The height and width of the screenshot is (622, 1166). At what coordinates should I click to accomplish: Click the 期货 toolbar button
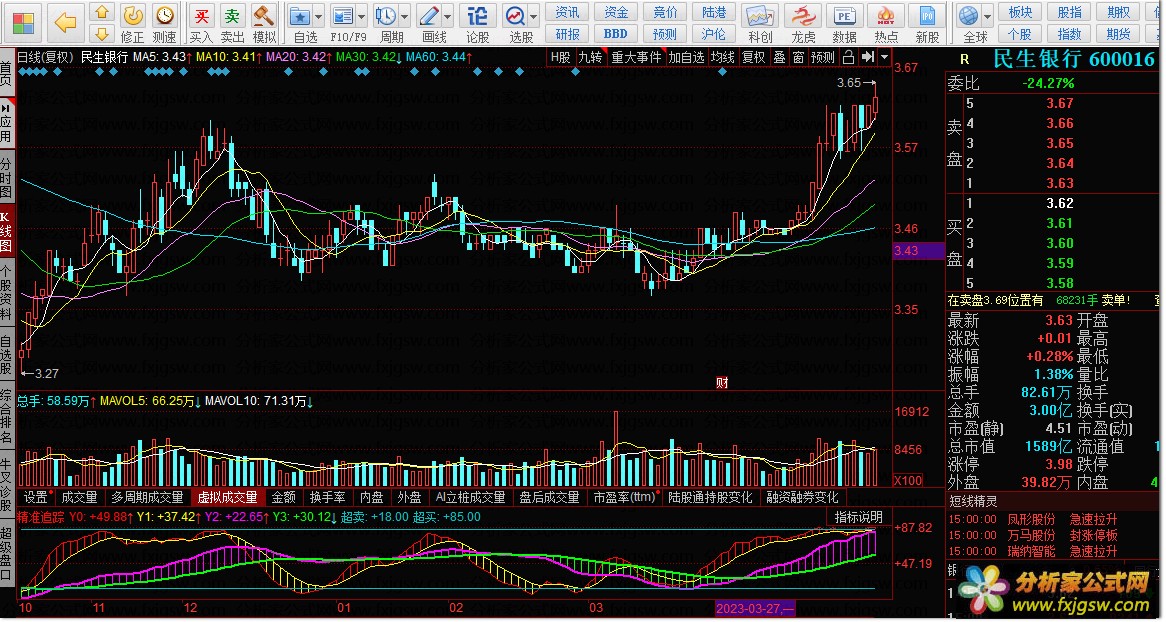(1118, 33)
